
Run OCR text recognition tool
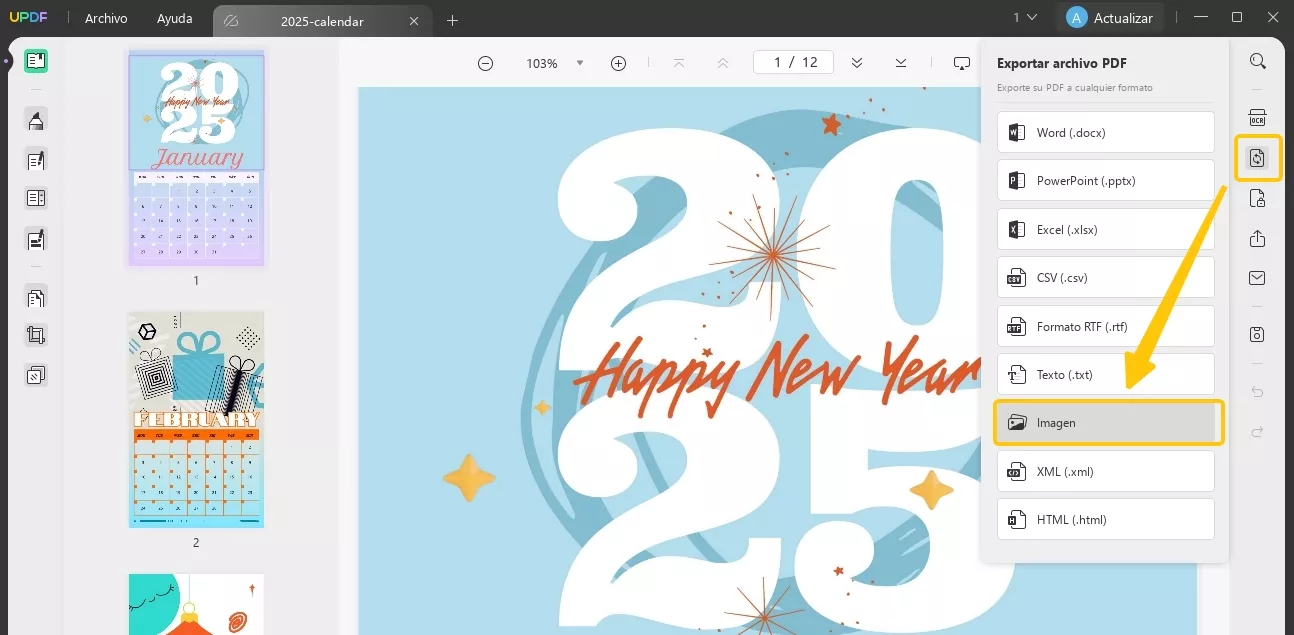(x=1258, y=118)
